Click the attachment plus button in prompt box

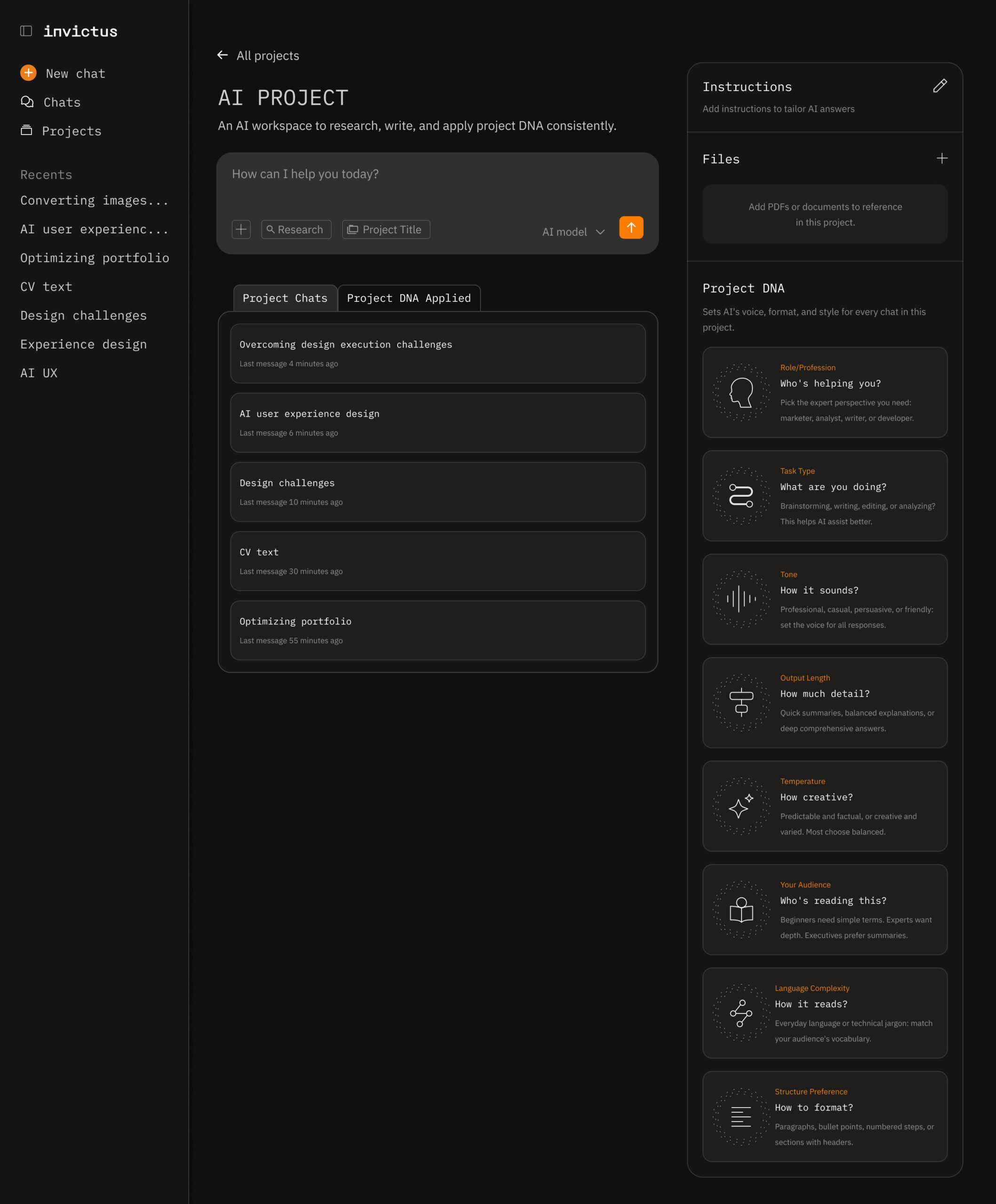tap(241, 230)
